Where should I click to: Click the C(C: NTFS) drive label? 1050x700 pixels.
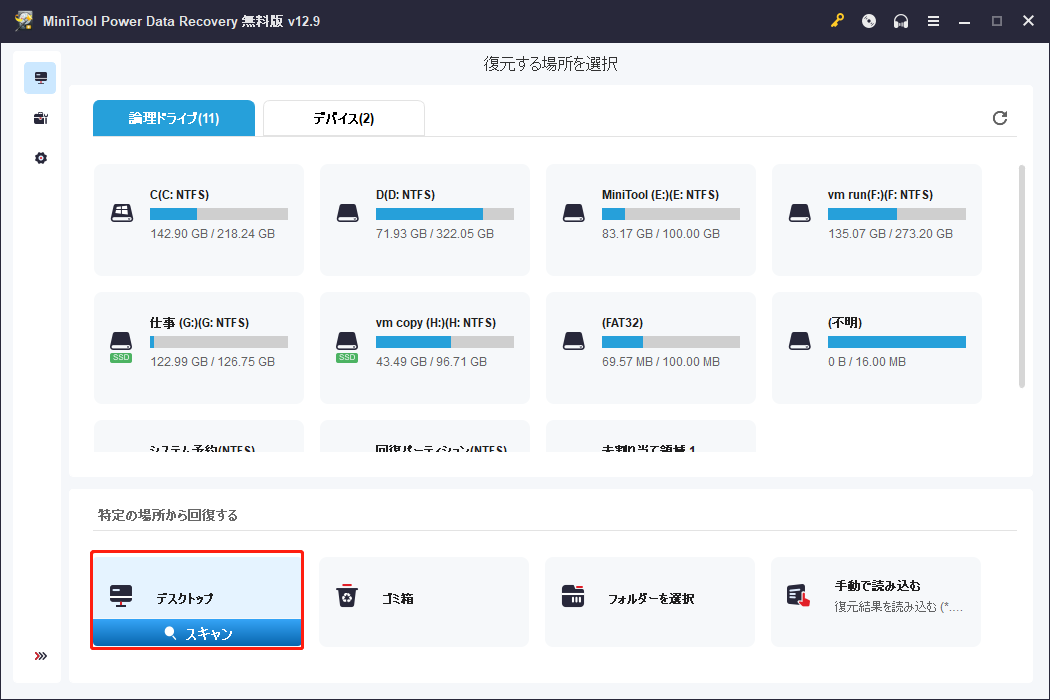[x=179, y=194]
